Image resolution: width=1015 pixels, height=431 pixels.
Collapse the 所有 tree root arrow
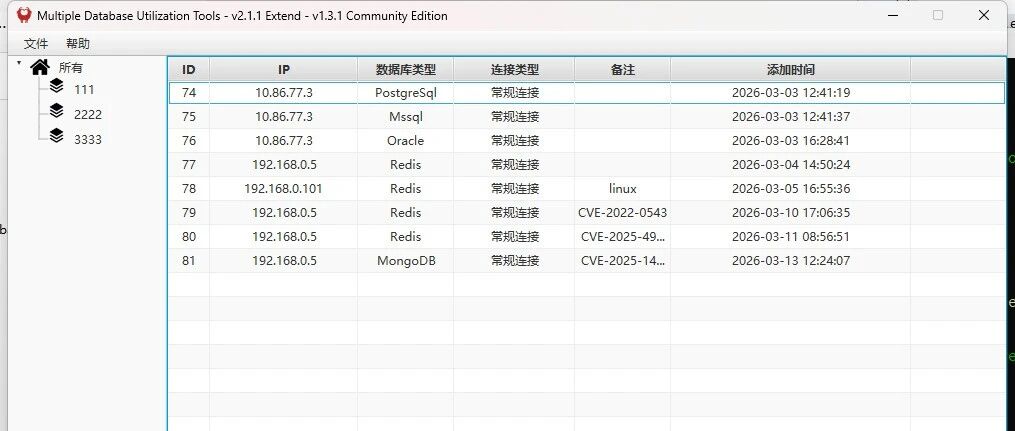click(19, 63)
